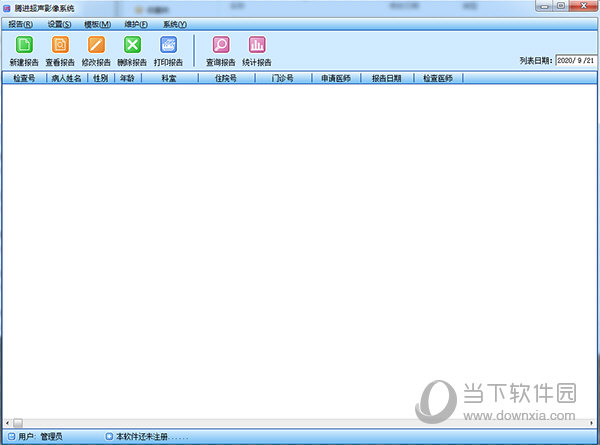Sort by 报告日期 column header
This screenshot has height=445, width=600.
pos(387,78)
